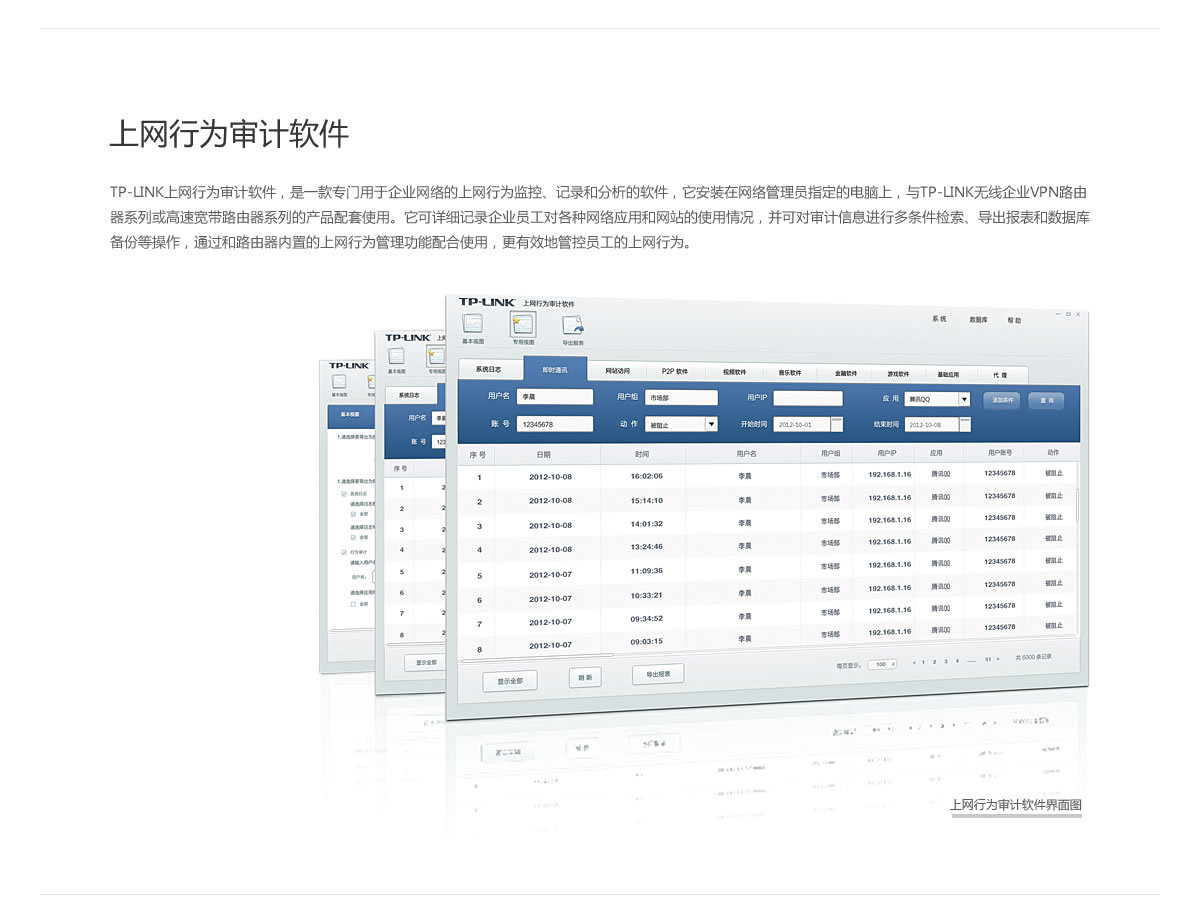Open the 帮助 menu
This screenshot has height=900, width=1200.
(1015, 320)
